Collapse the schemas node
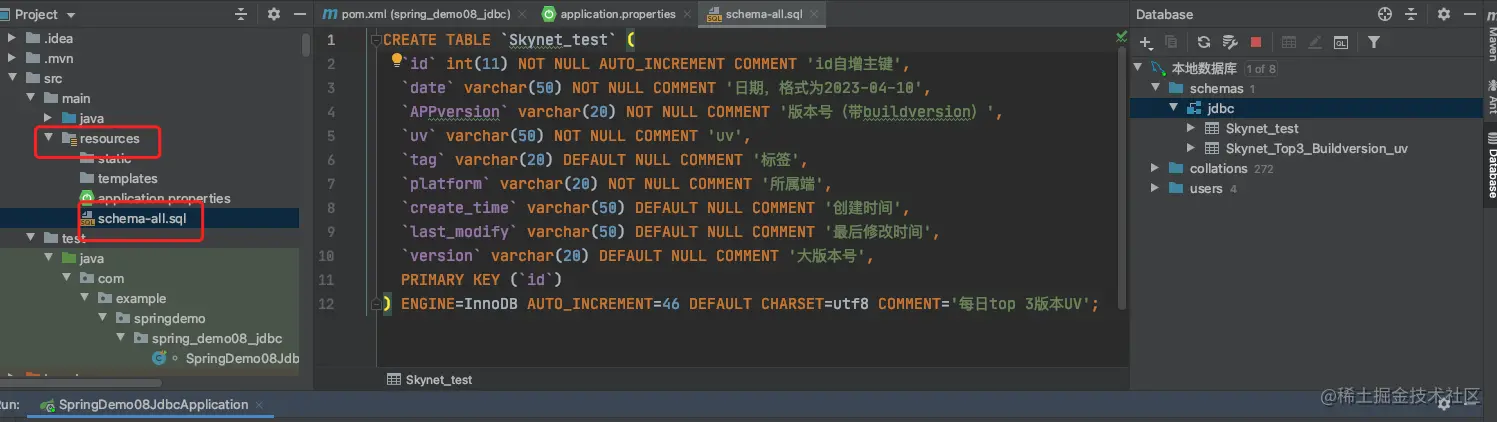Image resolution: width=1497 pixels, height=422 pixels. pos(1156,89)
